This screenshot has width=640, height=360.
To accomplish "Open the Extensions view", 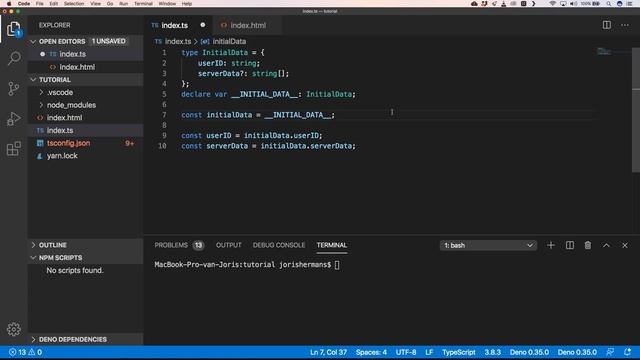I will tap(13, 149).
